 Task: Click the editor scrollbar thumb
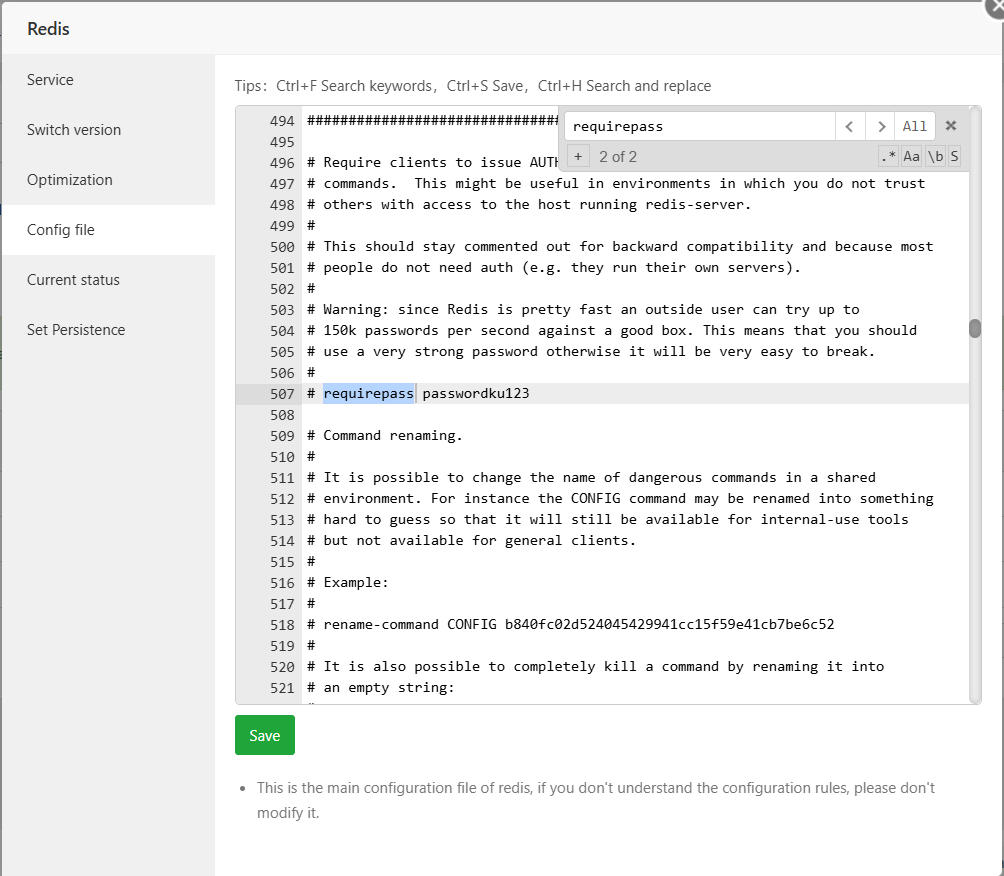pos(974,330)
